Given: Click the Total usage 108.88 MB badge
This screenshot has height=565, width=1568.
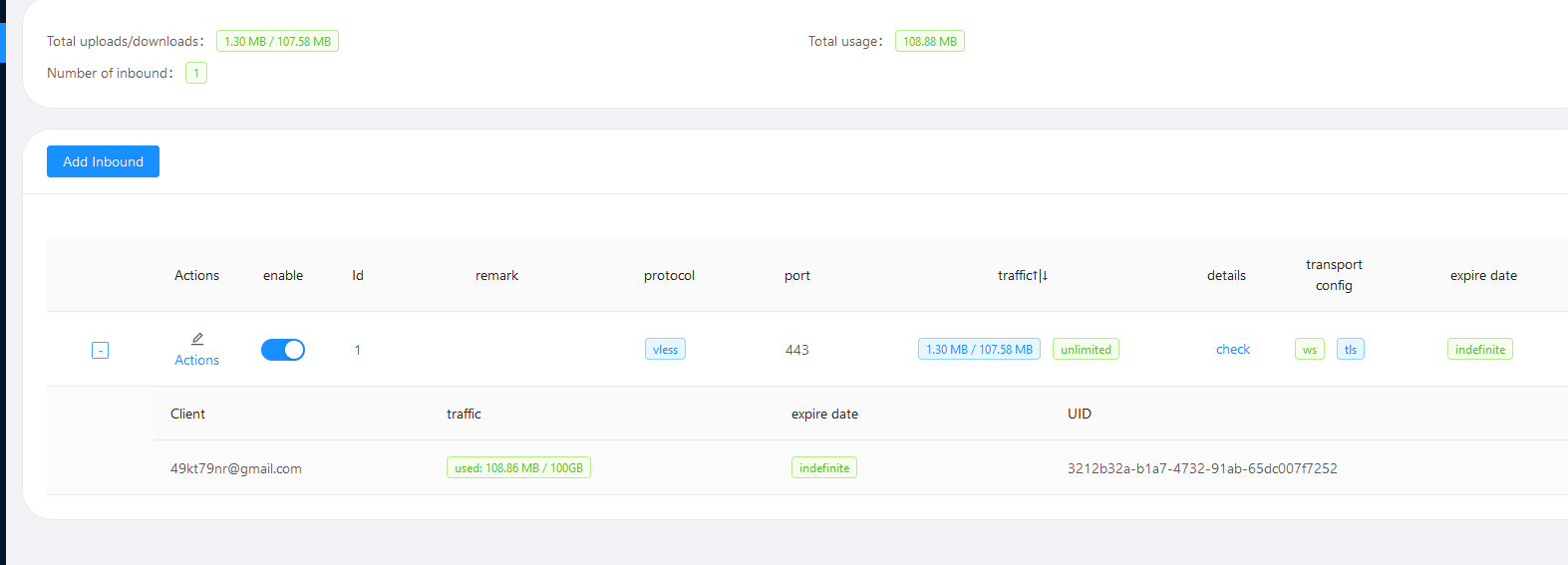Looking at the screenshot, I should coord(929,42).
